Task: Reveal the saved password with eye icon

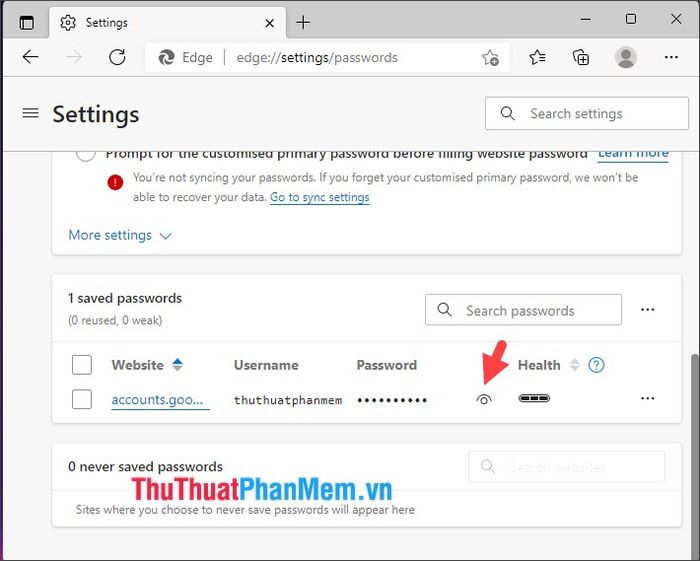Action: [483, 399]
